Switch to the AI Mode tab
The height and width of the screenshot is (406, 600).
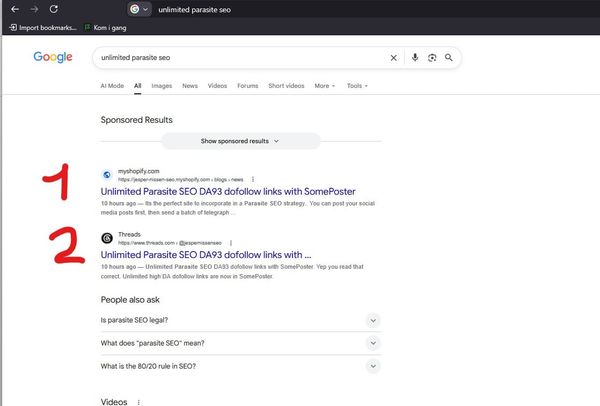112,86
